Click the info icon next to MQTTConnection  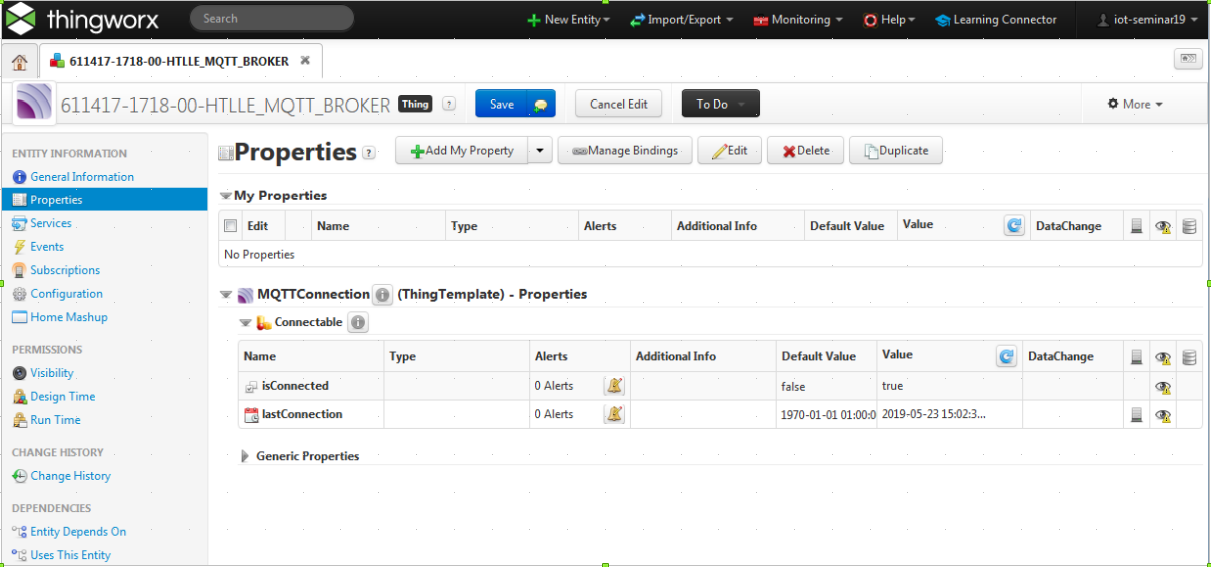(x=382, y=295)
